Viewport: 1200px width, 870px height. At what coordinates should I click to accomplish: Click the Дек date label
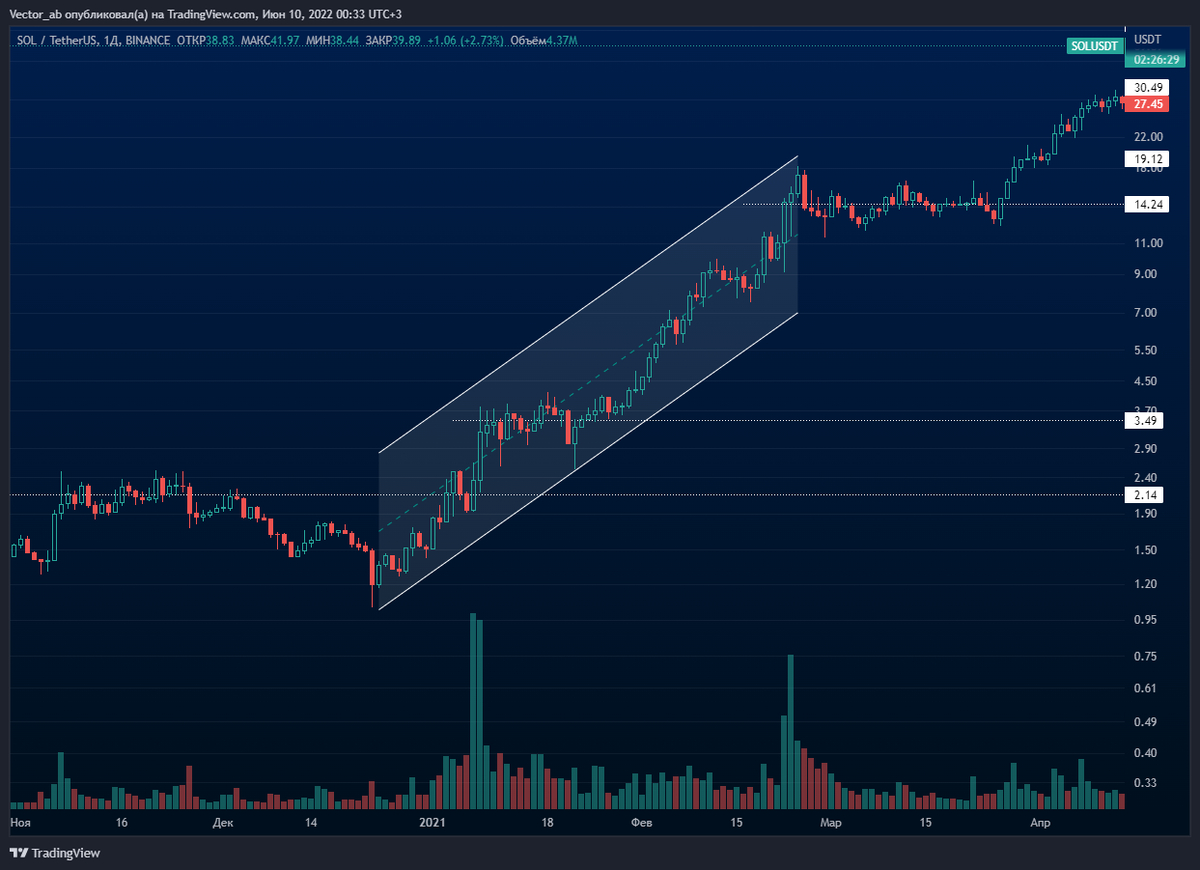(x=222, y=823)
